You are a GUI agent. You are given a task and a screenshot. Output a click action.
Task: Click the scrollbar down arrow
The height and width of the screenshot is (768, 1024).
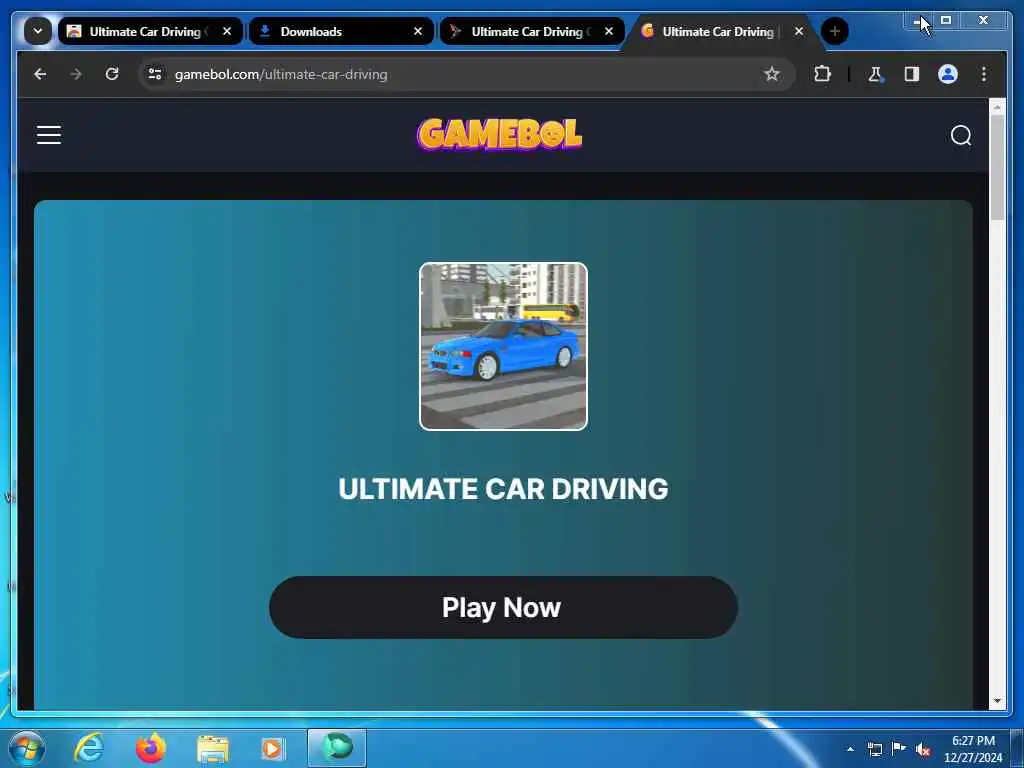coord(997,701)
